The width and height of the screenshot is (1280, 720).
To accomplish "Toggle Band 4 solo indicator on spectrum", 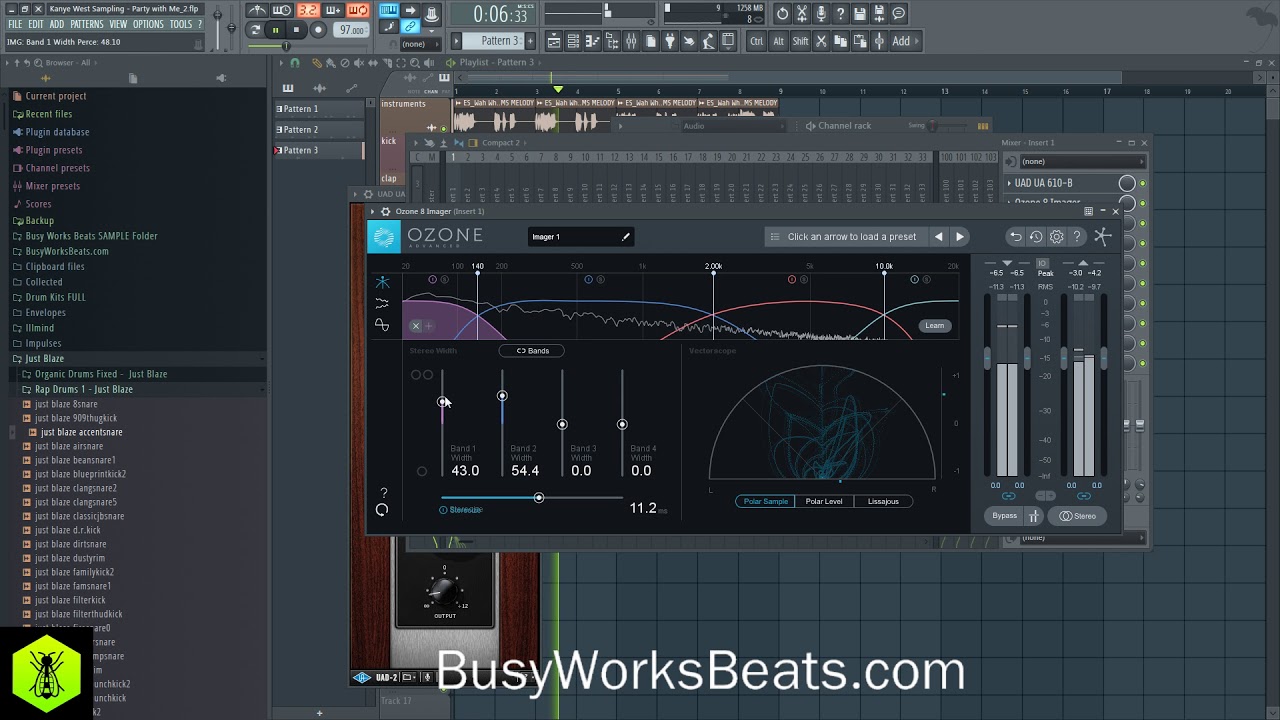I will pyautogui.click(x=926, y=280).
